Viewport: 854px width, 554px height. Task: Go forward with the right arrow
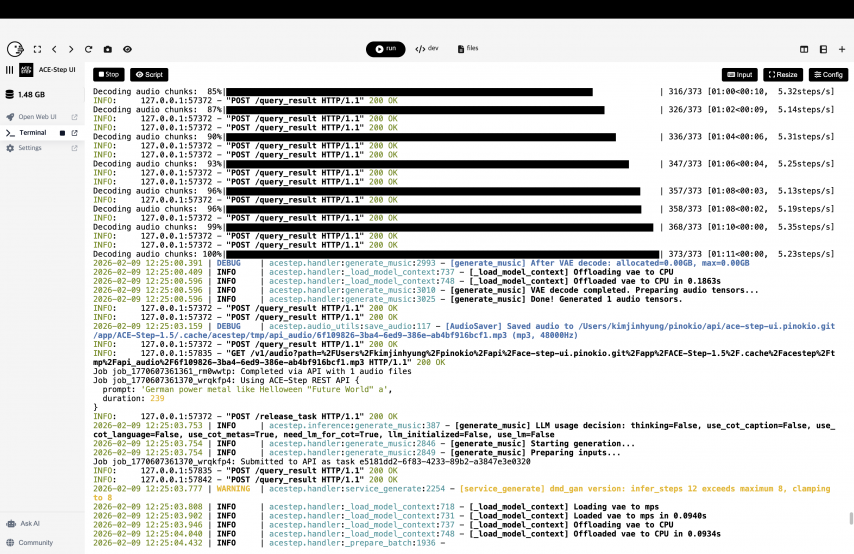click(x=71, y=48)
